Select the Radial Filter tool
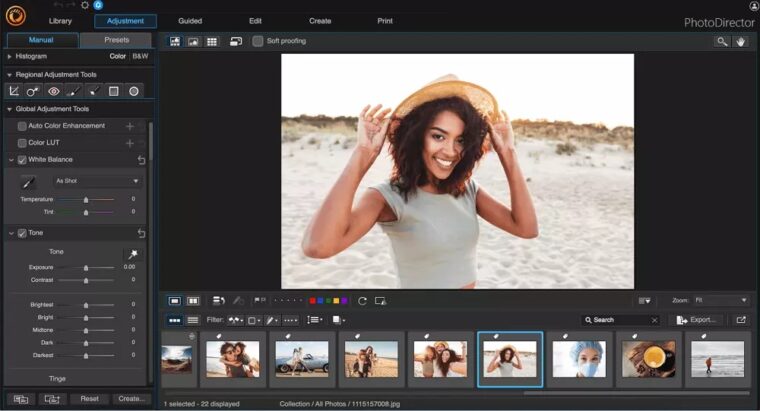This screenshot has height=411, width=760. click(x=134, y=91)
